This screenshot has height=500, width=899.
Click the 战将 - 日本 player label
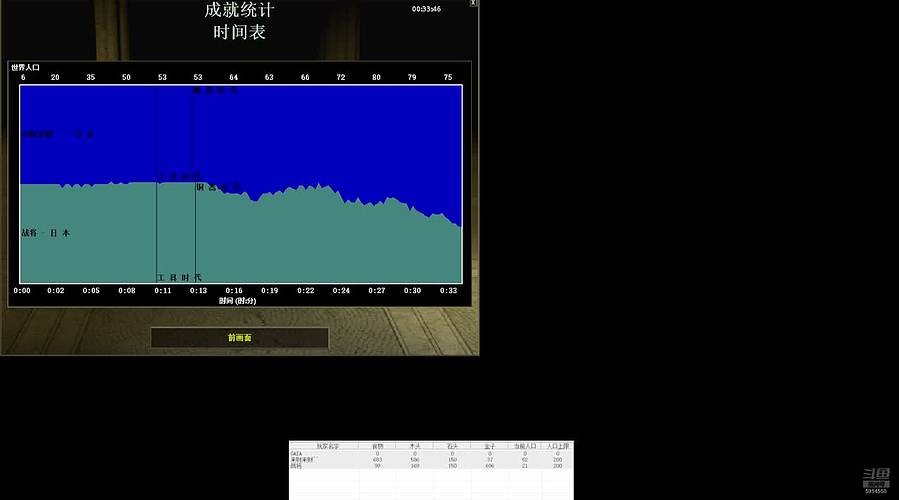point(46,233)
